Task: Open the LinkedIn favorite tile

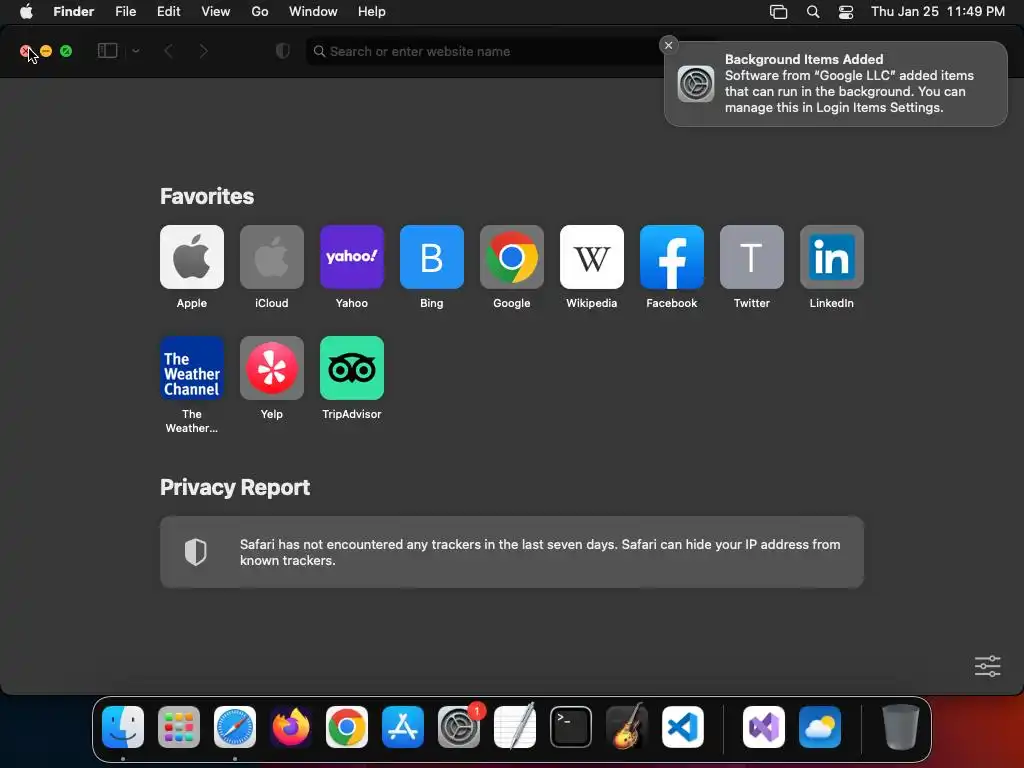Action: (831, 257)
